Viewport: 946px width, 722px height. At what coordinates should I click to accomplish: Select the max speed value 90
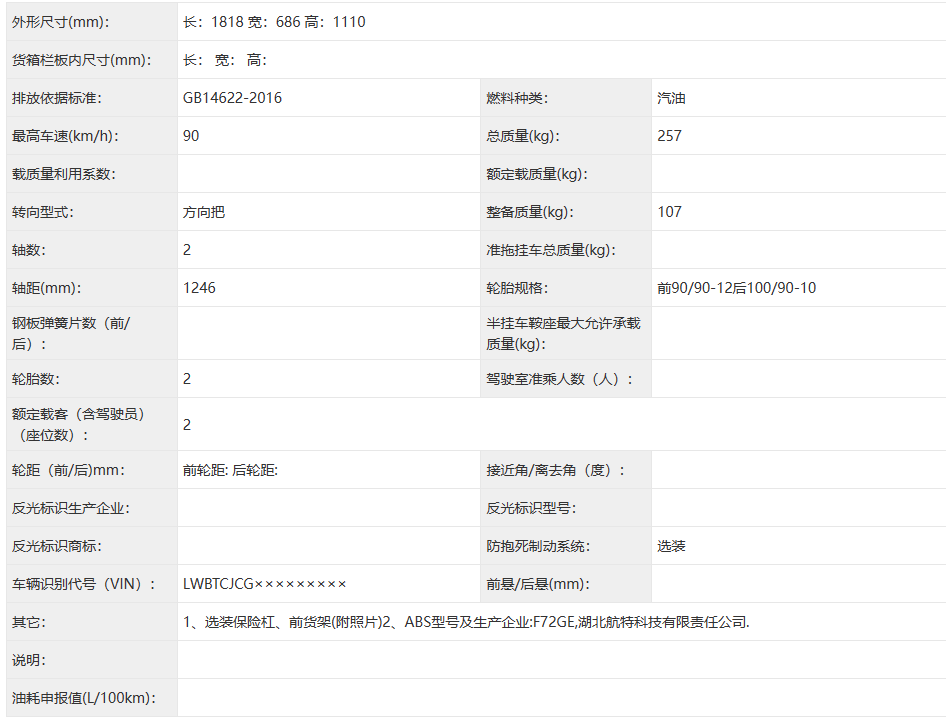coord(192,136)
